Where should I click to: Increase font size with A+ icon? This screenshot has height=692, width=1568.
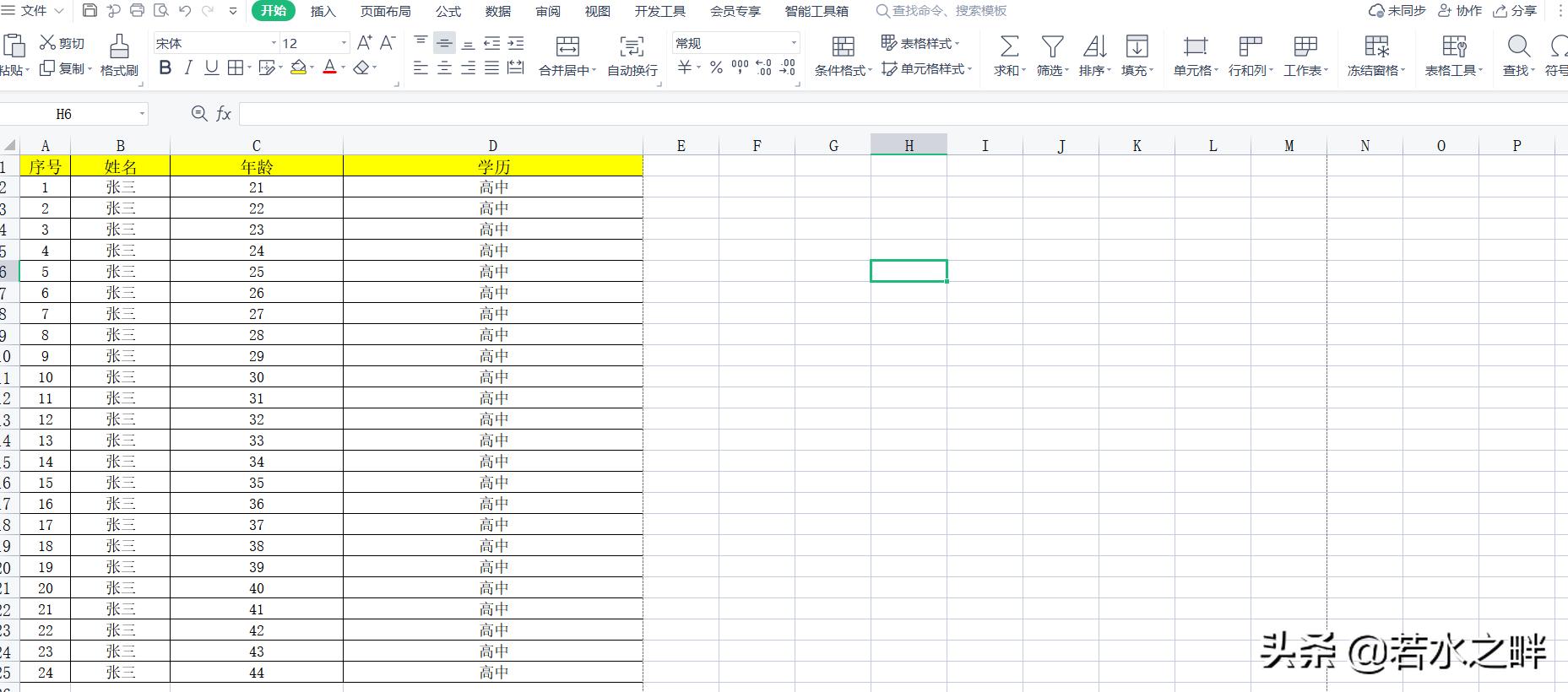(365, 42)
